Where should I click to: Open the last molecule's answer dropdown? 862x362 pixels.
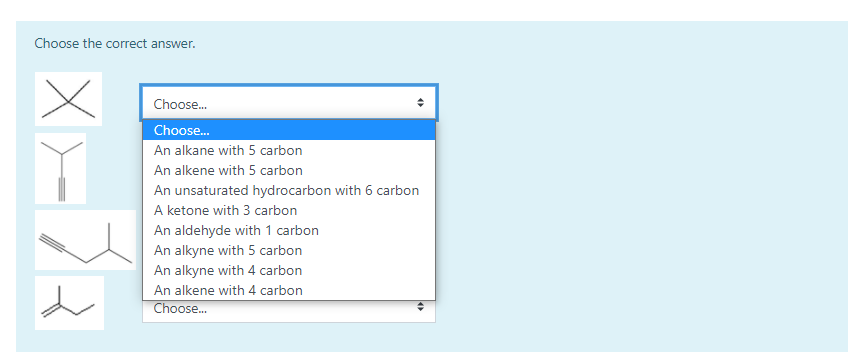289,311
